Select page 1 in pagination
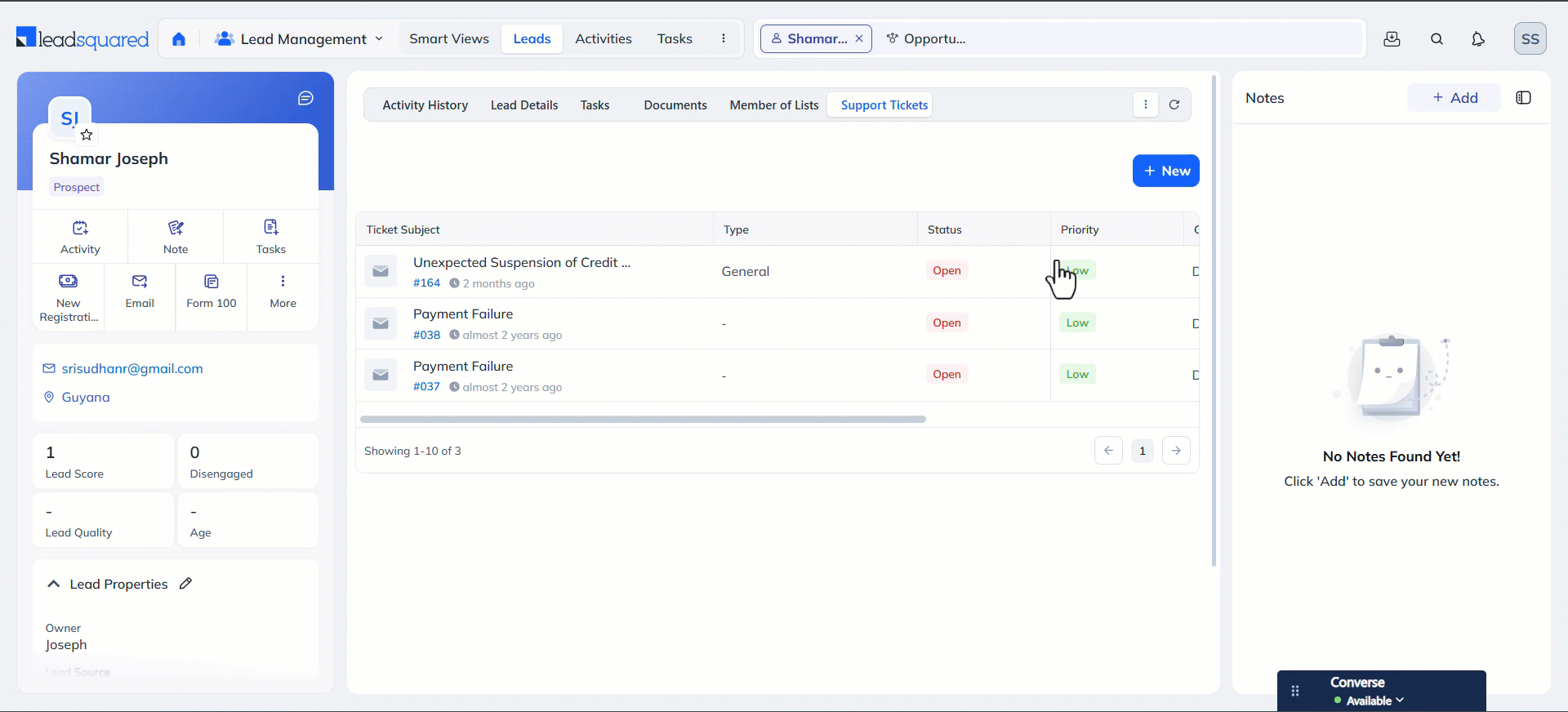1568x712 pixels. tap(1142, 451)
